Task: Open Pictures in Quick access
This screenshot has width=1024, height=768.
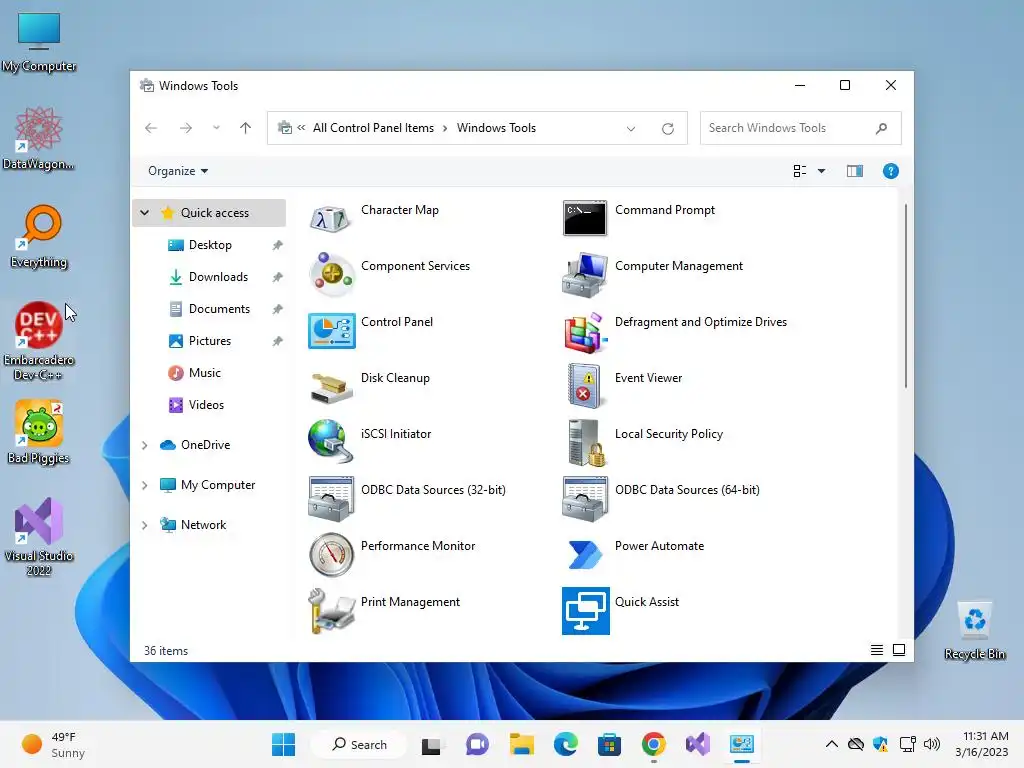Action: [x=210, y=341]
